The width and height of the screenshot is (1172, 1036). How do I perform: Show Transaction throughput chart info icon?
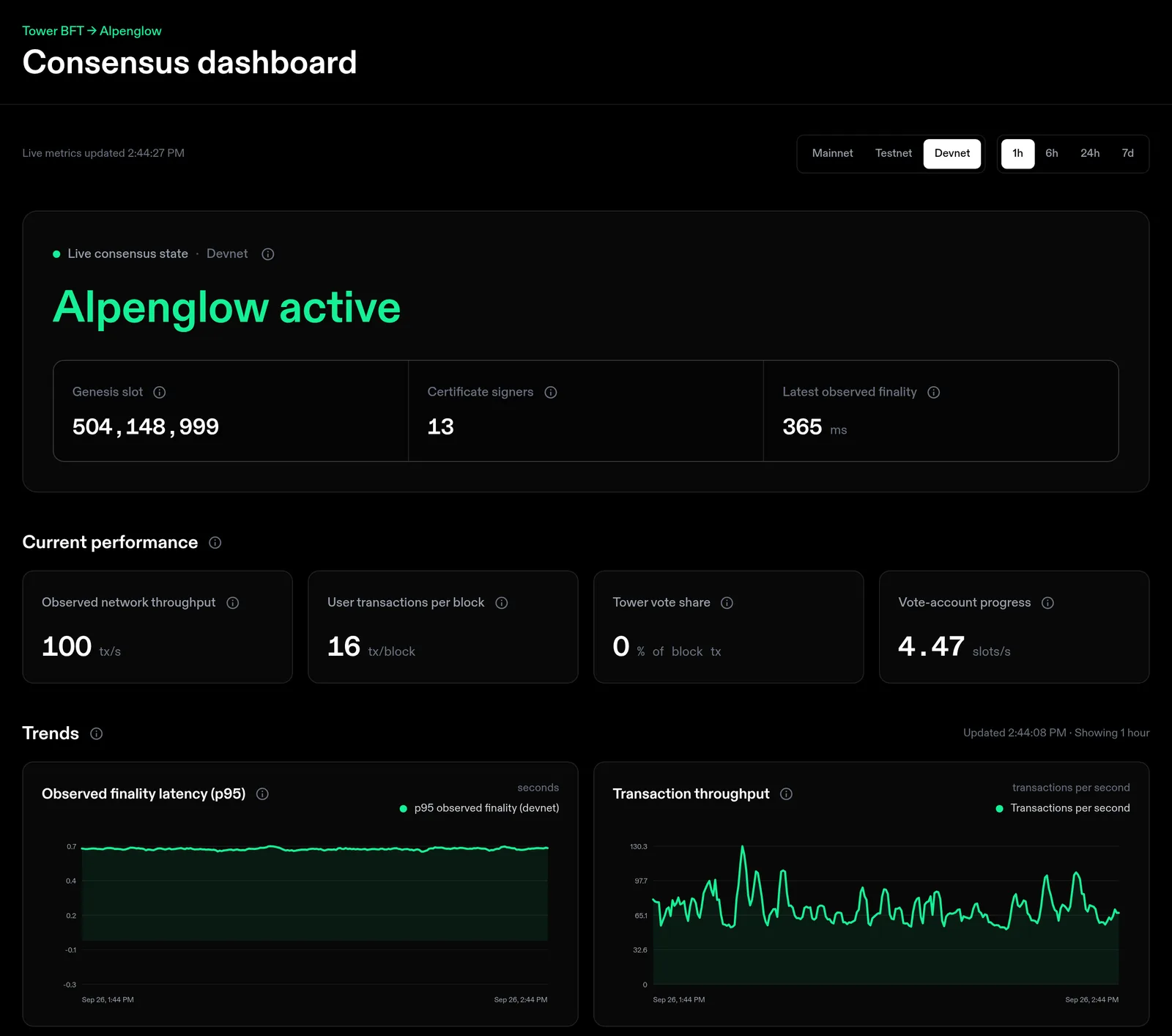(x=787, y=794)
